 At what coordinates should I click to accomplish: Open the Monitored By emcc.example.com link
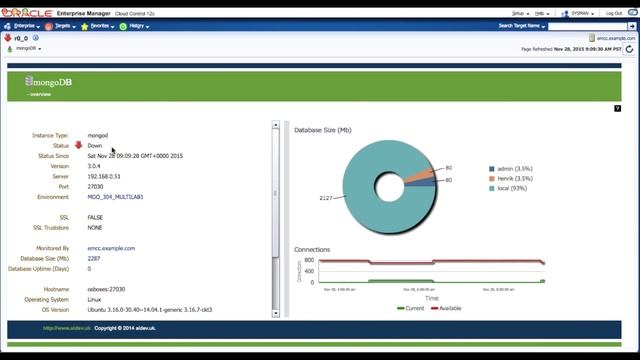click(x=111, y=248)
